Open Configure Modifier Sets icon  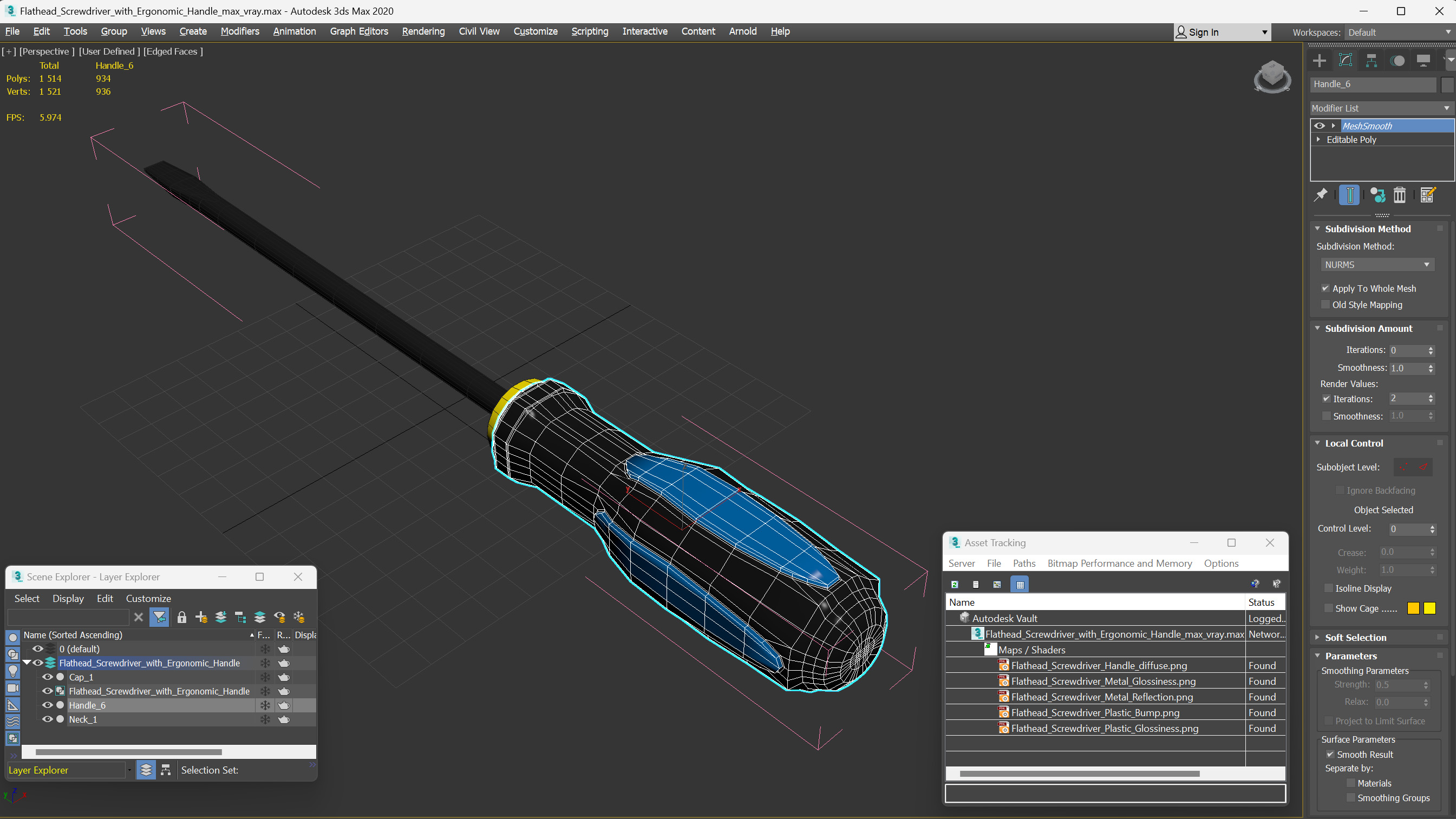tap(1428, 195)
